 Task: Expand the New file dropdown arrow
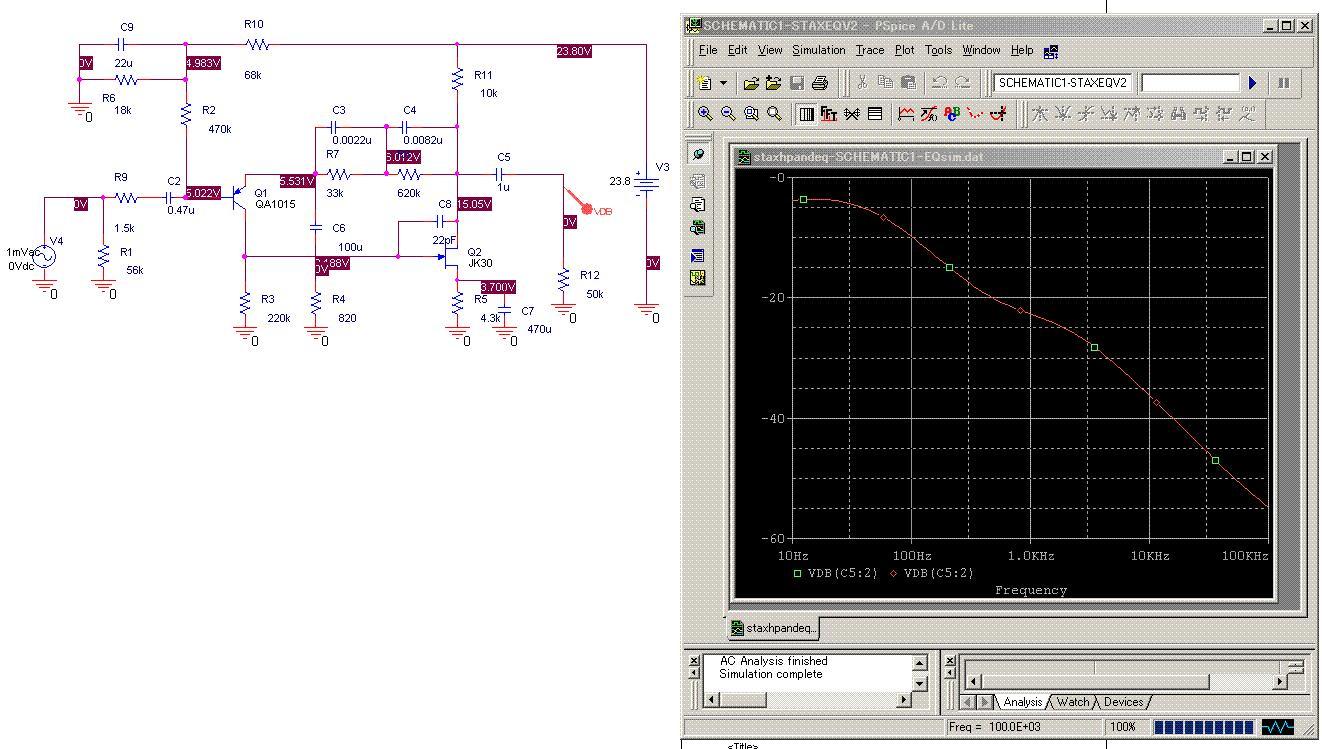723,83
